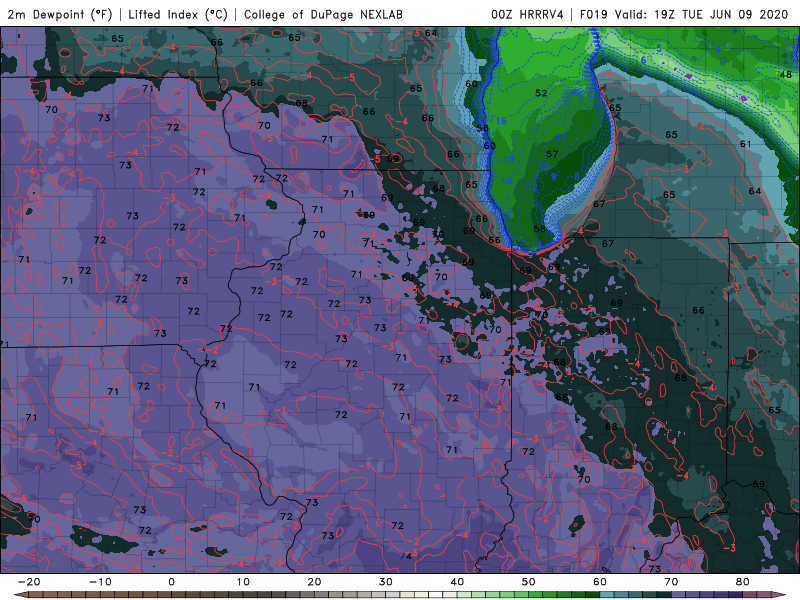Click the blue 9 lifted index label

pos(554,177)
